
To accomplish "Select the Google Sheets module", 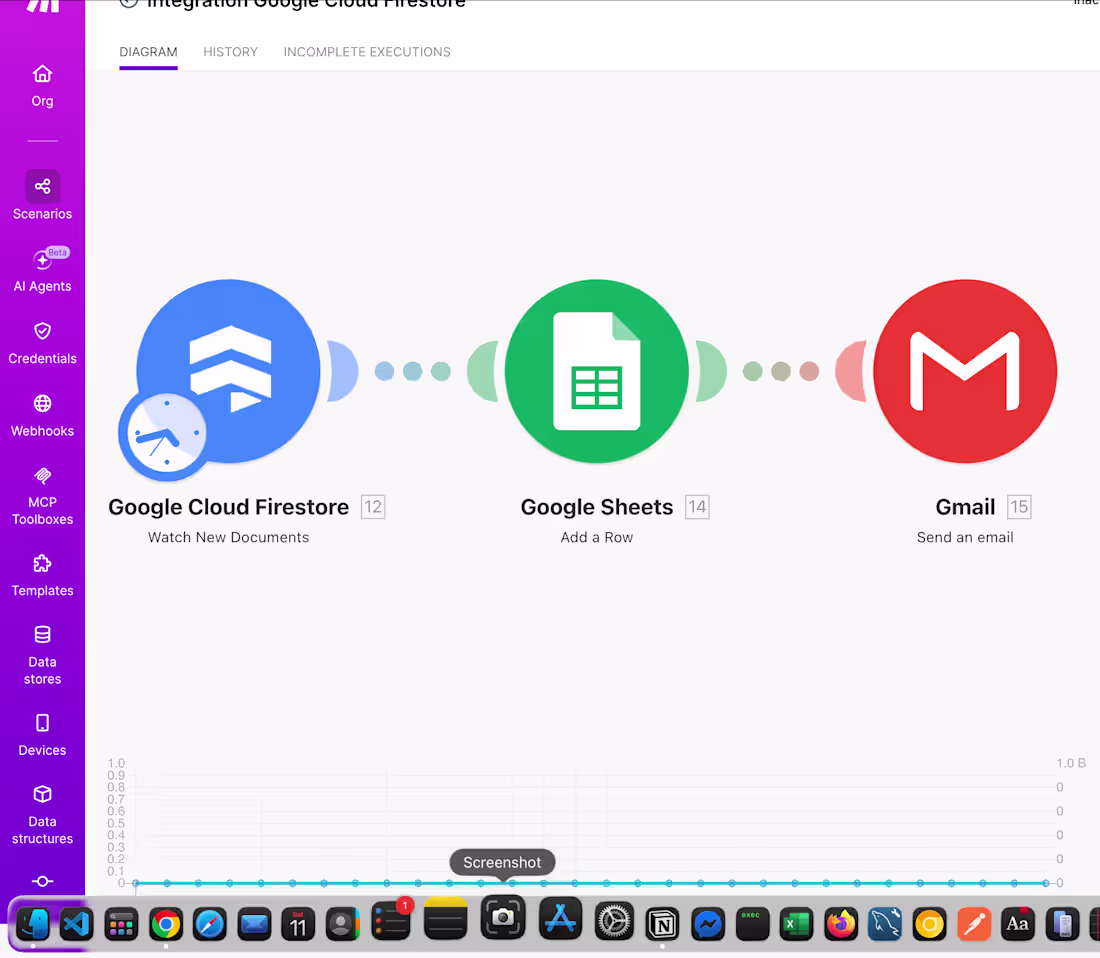I will (x=596, y=371).
